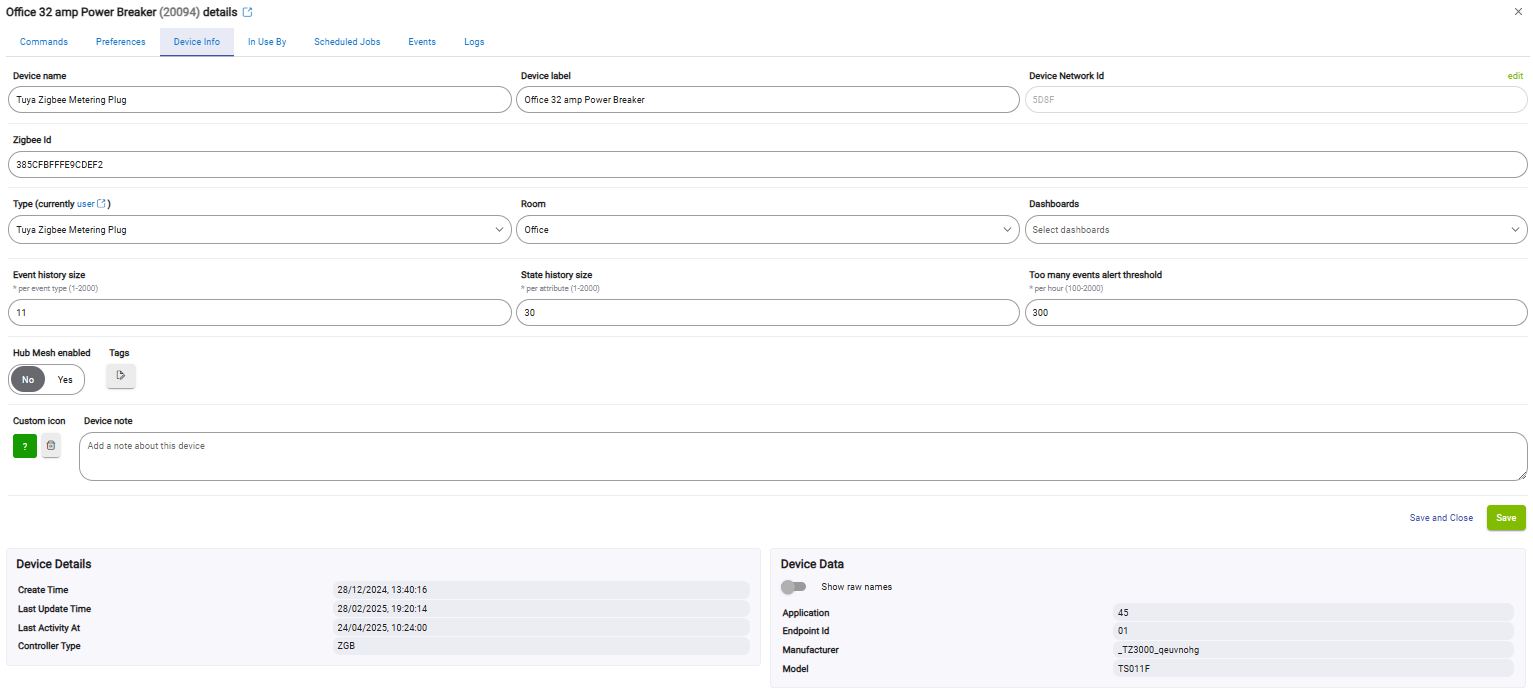This screenshot has width=1533, height=699.
Task: Click the Last Activity At value 24/04/2025, 10:24:00
Action: click(541, 628)
